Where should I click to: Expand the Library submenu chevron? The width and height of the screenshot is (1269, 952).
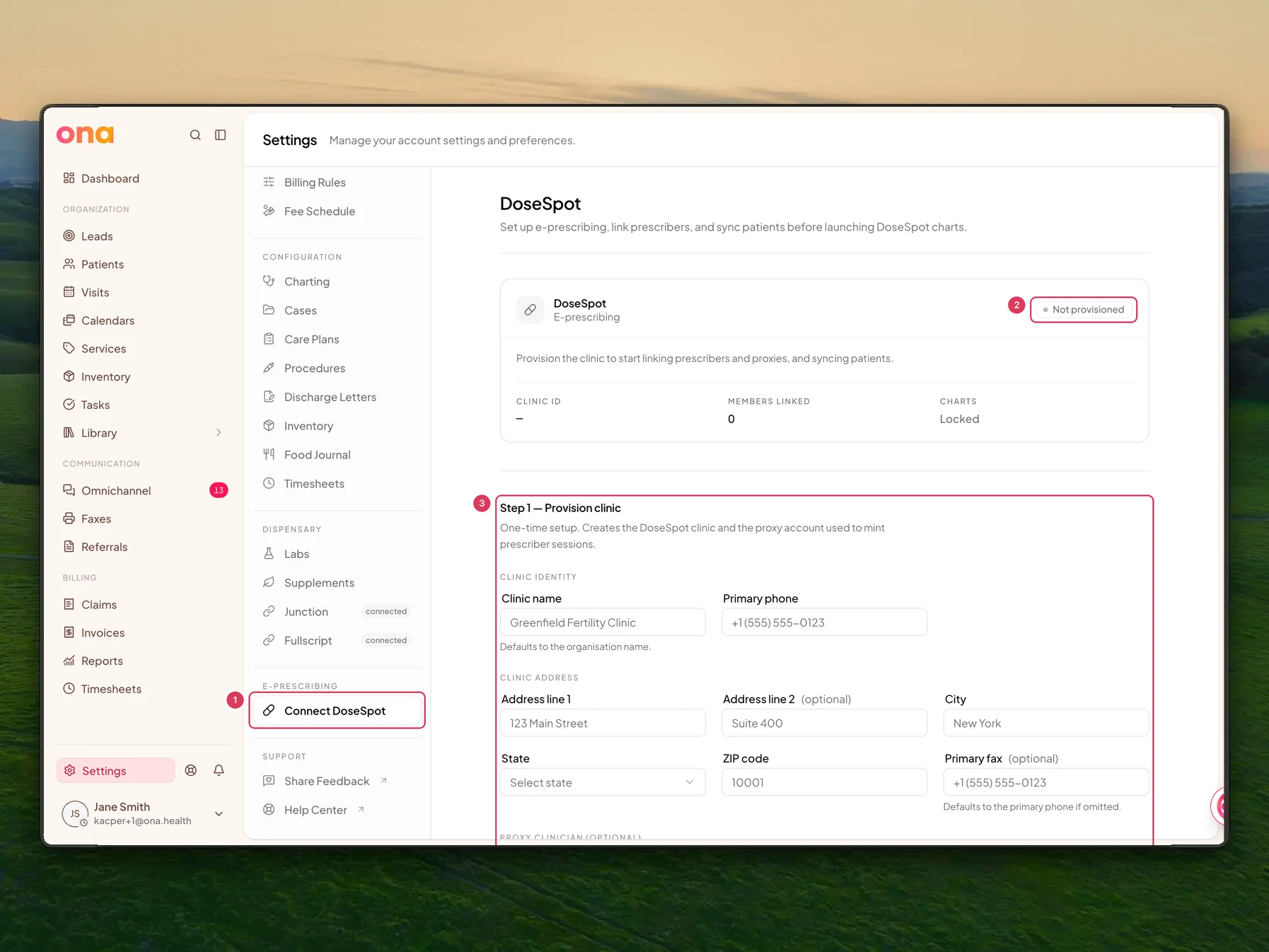click(x=219, y=433)
